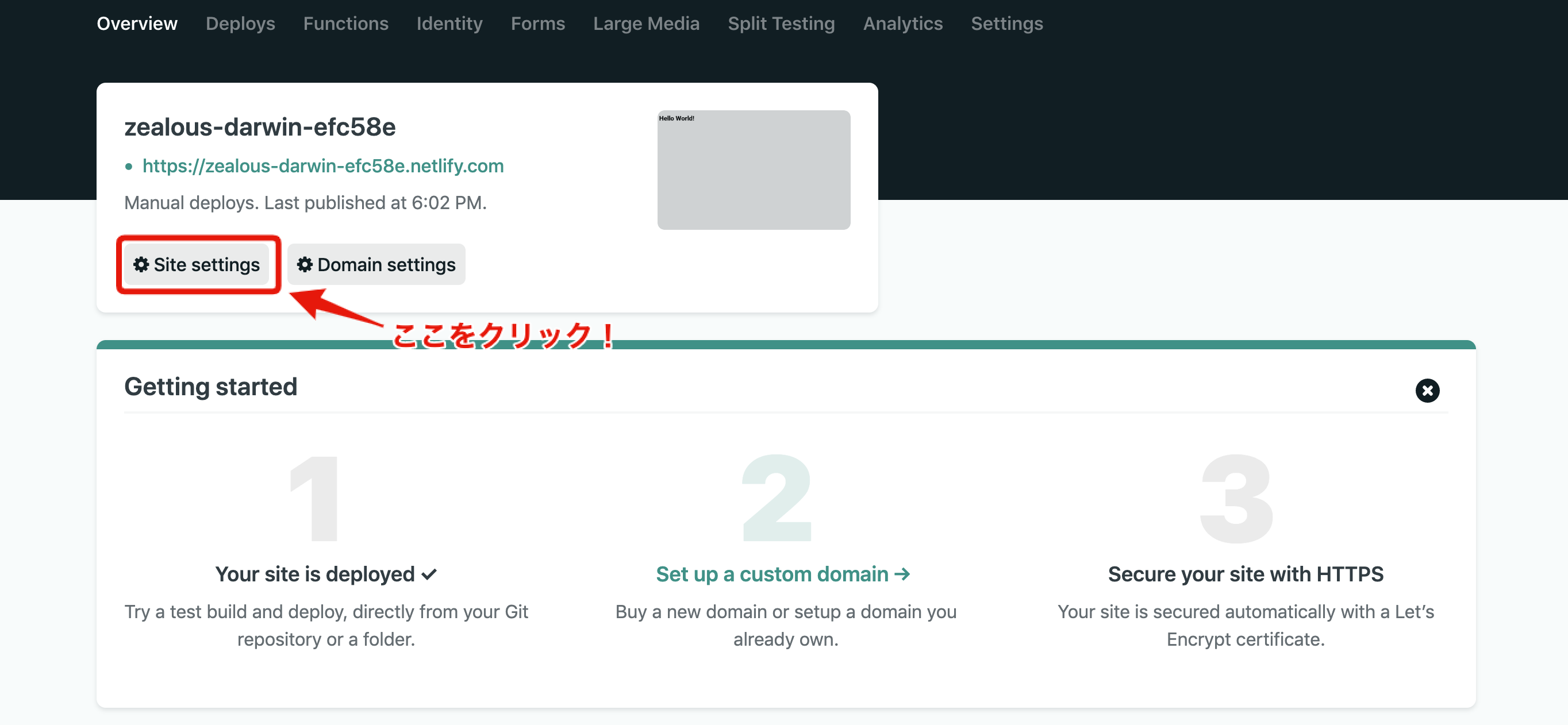Select the Forms tab

(x=537, y=24)
